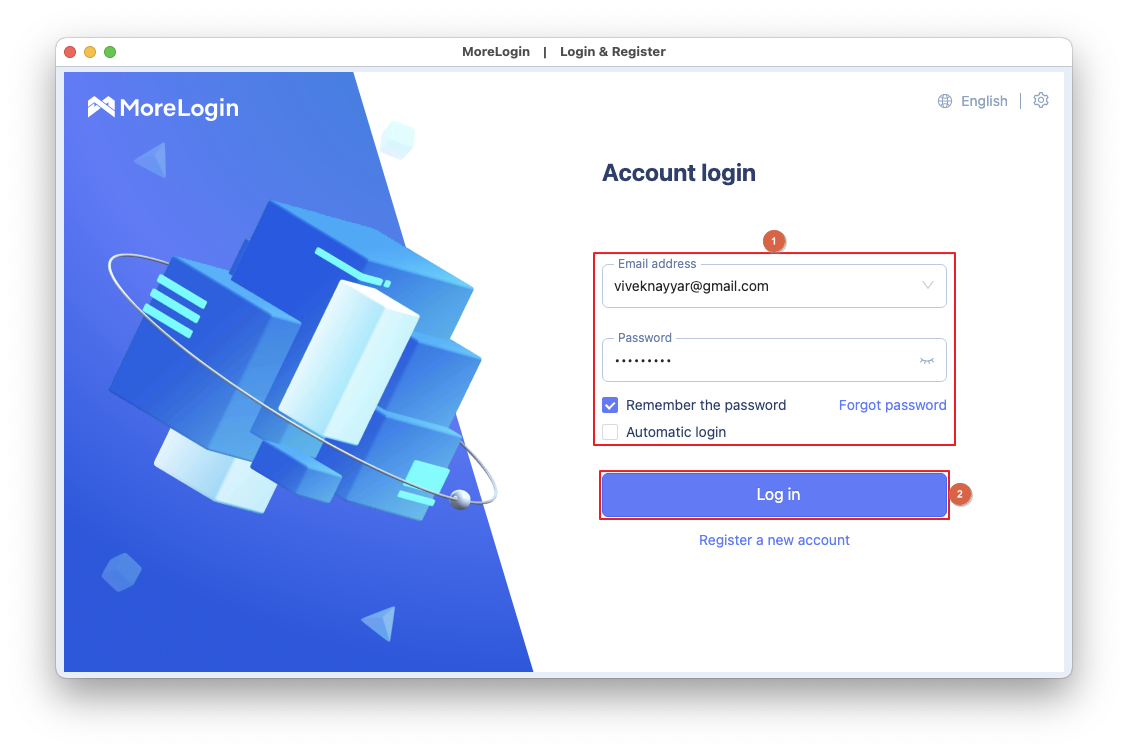Click the yellow minimize window button

coord(90,52)
